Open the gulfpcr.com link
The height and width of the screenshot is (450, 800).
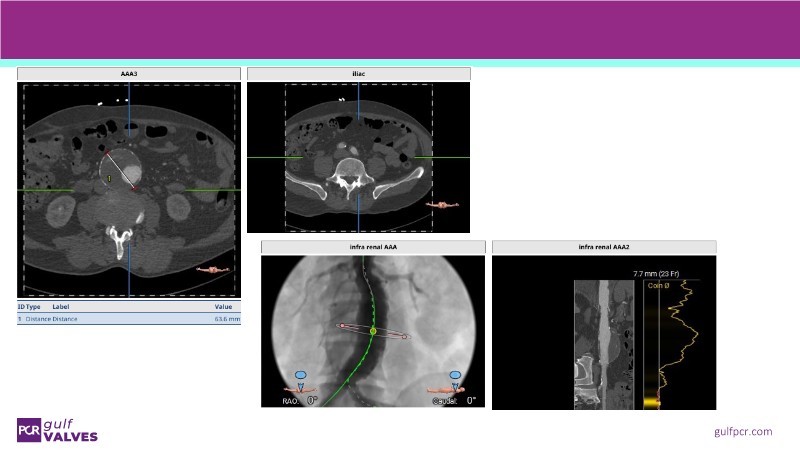coord(743,431)
